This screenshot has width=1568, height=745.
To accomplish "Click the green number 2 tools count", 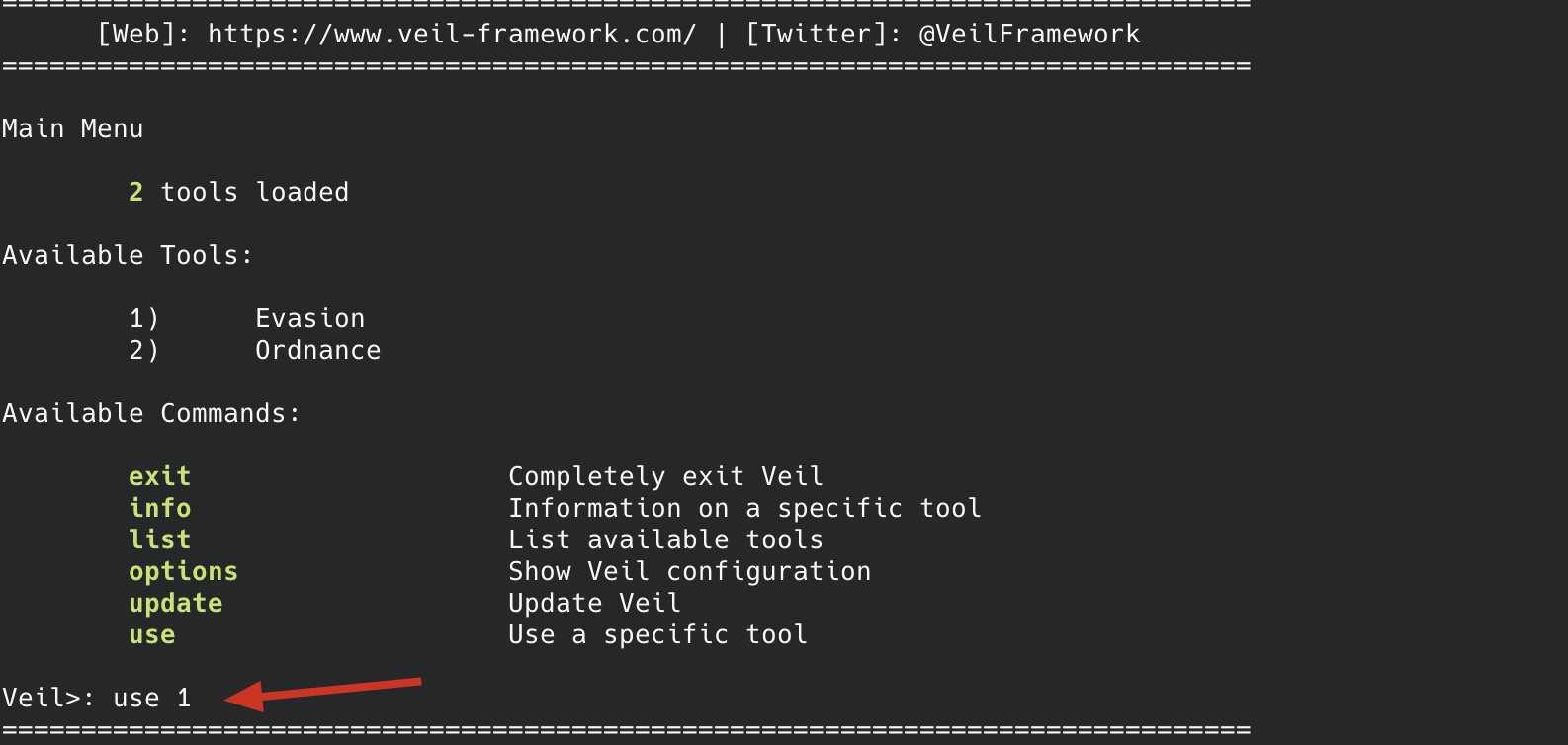I will pyautogui.click(x=136, y=192).
